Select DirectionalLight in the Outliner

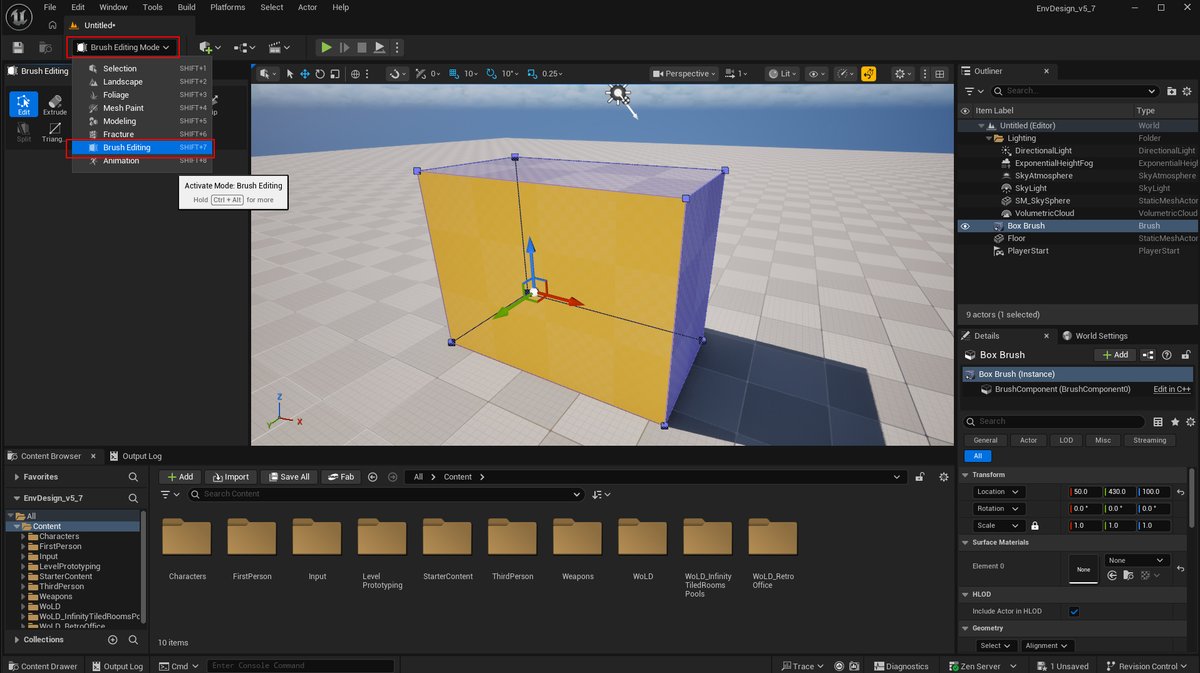click(1043, 151)
